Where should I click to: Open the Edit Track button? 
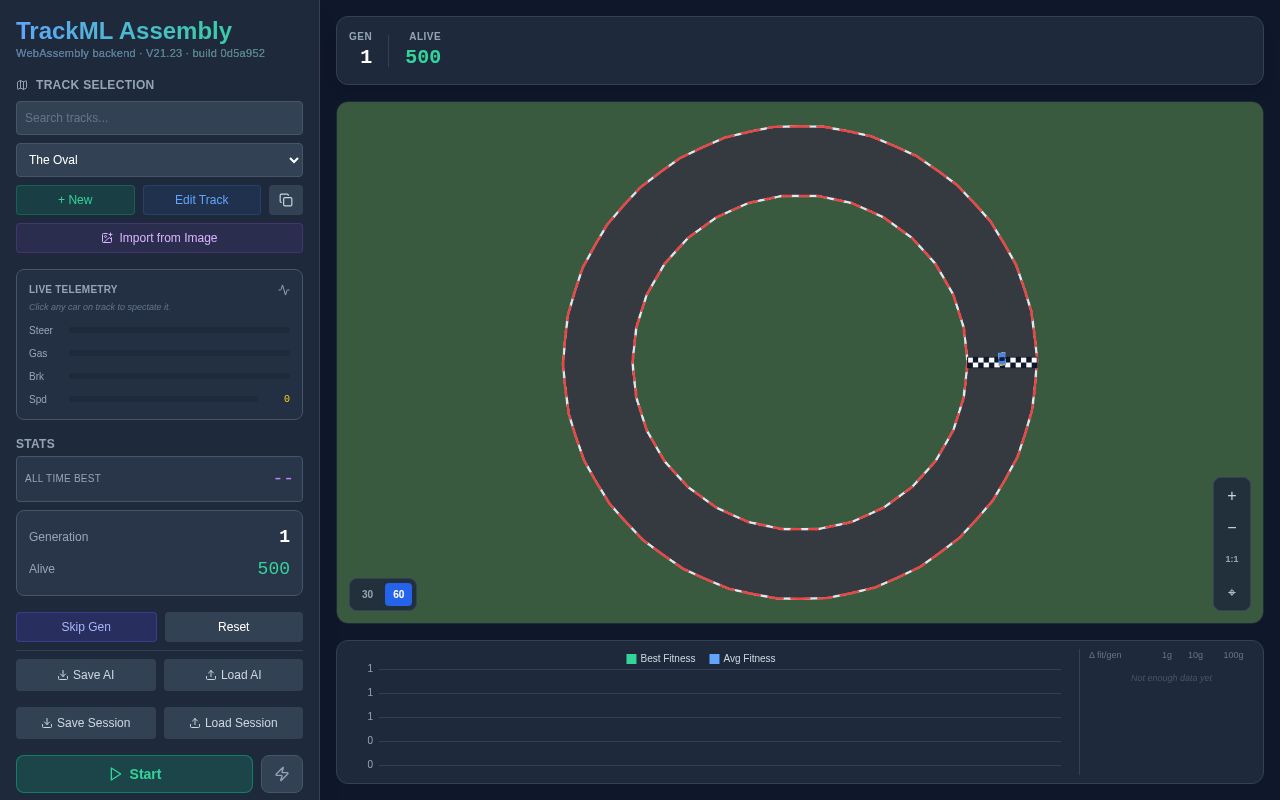coord(202,200)
